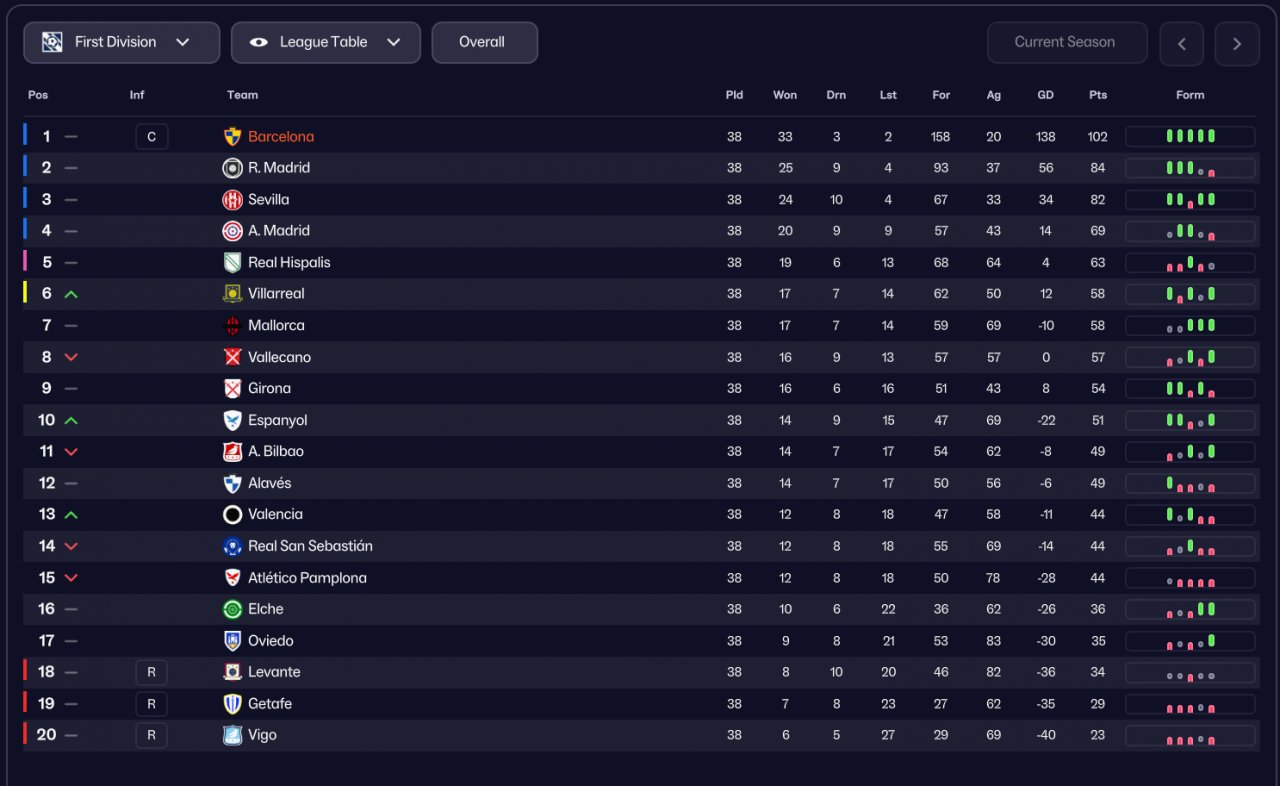Click the Elche club badge icon

tap(232, 609)
